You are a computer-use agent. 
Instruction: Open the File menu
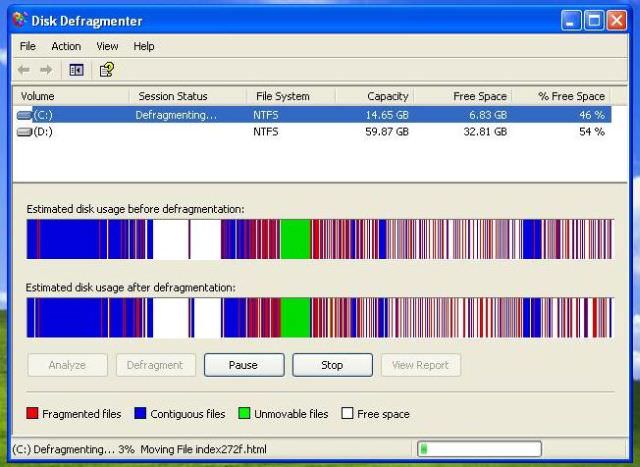pyautogui.click(x=28, y=46)
